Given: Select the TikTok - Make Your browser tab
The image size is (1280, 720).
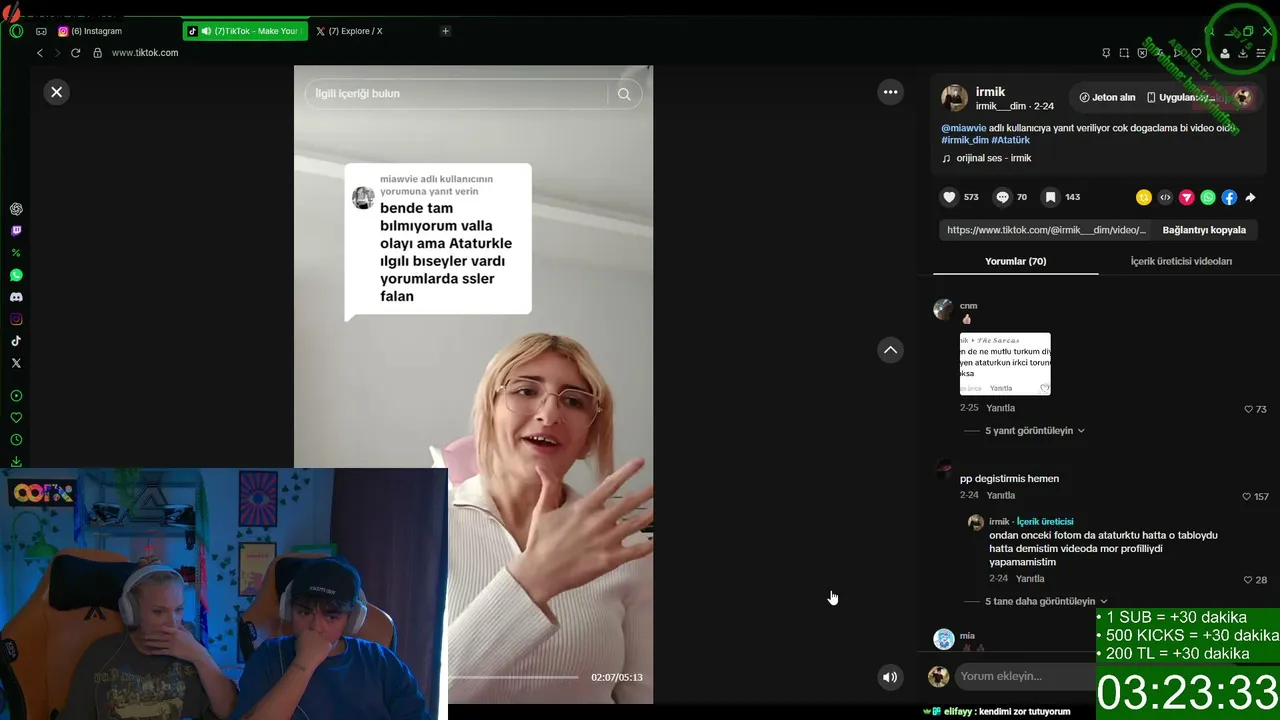Looking at the screenshot, I should click(245, 31).
